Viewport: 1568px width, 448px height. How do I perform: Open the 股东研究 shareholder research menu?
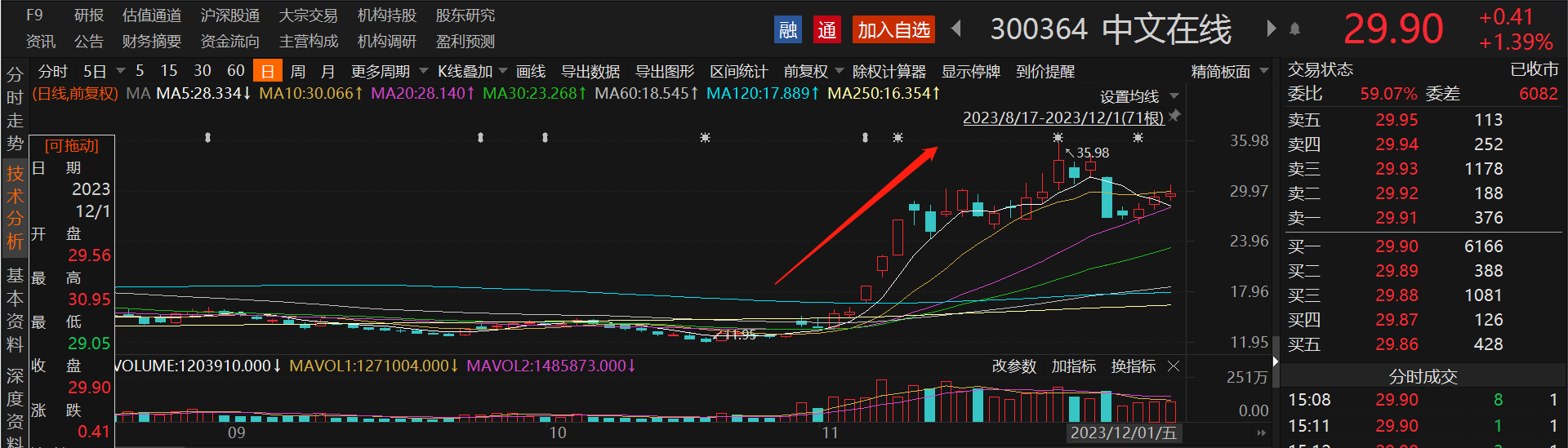pyautogui.click(x=465, y=16)
